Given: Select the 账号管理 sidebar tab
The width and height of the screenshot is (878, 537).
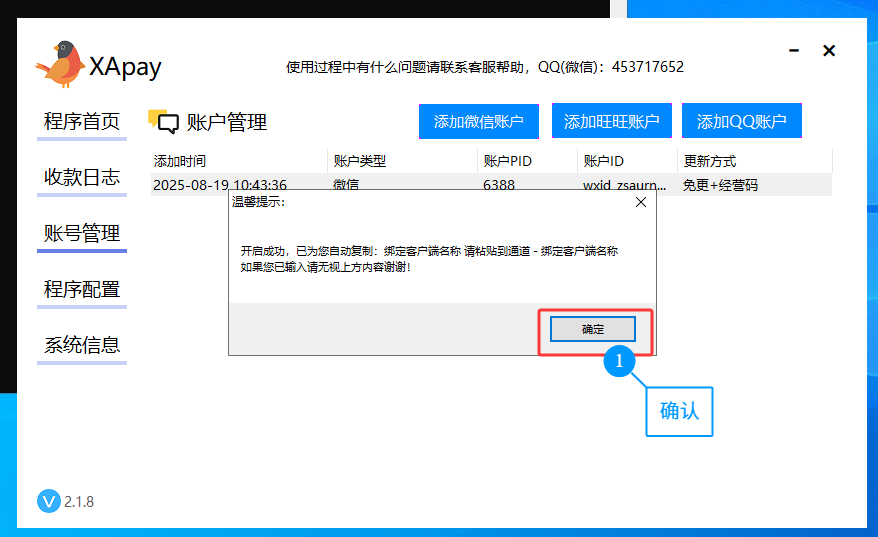Looking at the screenshot, I should 82,234.
